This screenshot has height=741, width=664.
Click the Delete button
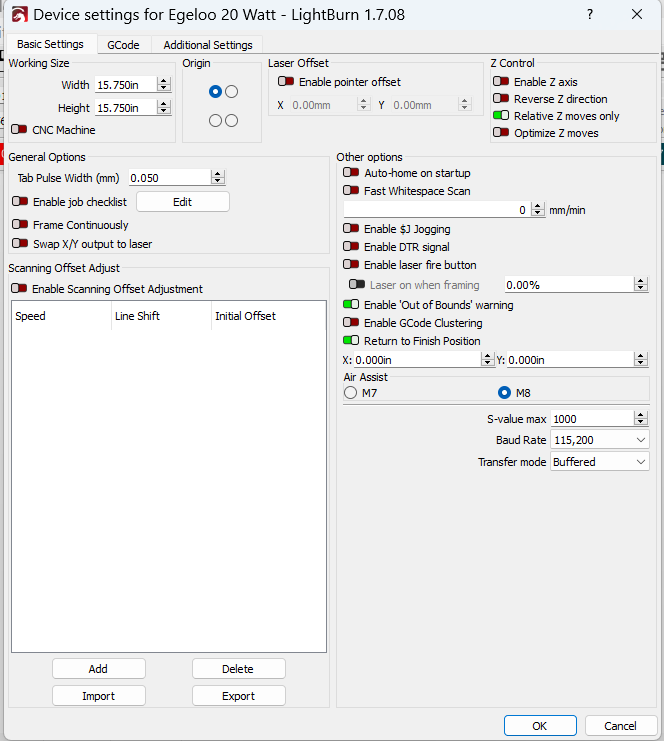coord(239,669)
